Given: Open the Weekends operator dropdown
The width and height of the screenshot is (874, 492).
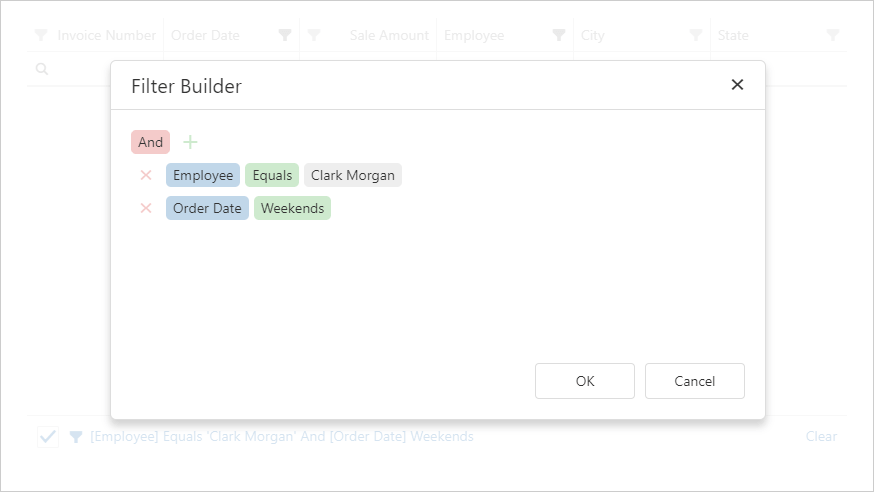Looking at the screenshot, I should point(292,208).
